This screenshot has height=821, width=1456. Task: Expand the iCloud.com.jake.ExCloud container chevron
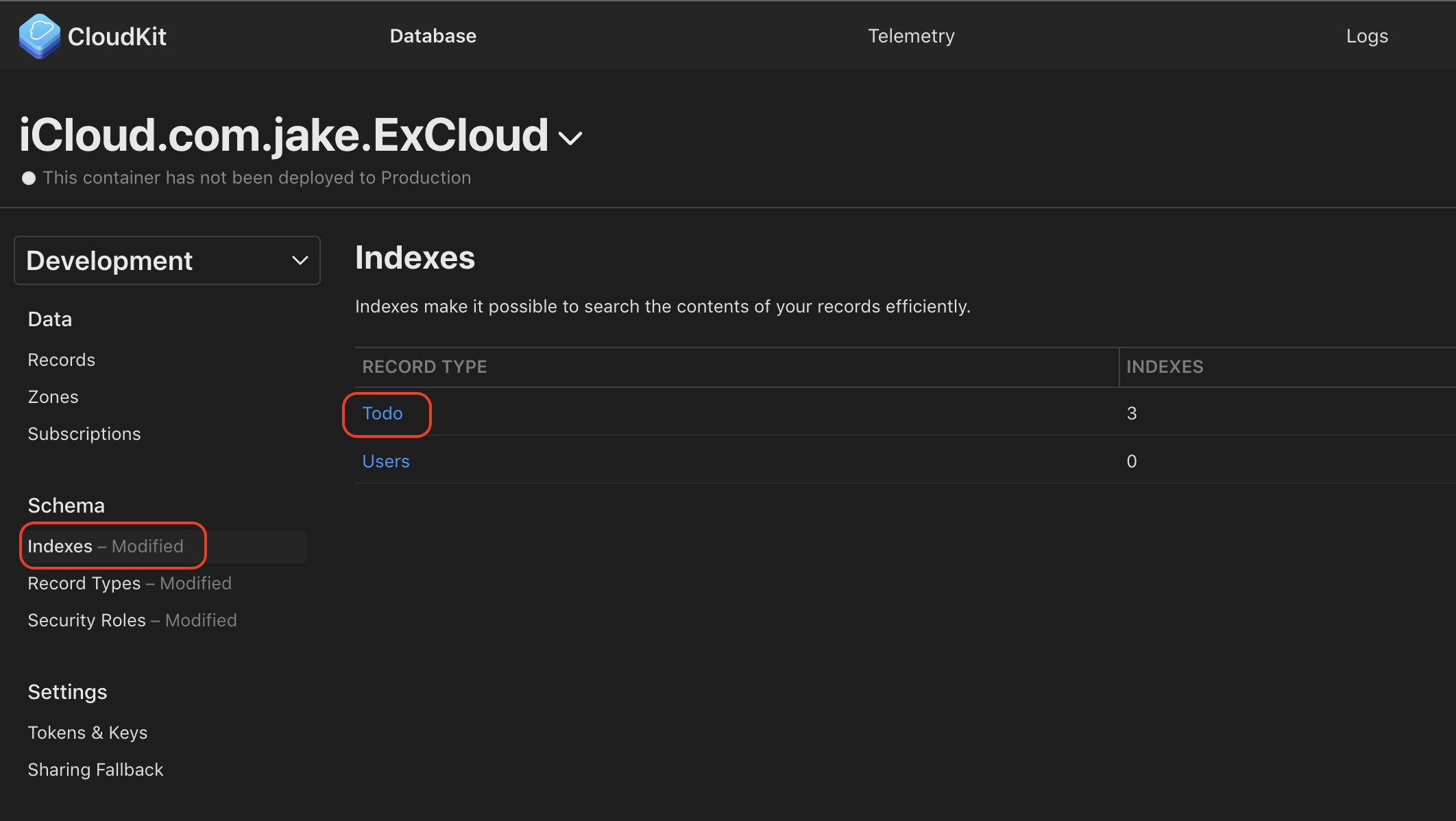pos(570,138)
